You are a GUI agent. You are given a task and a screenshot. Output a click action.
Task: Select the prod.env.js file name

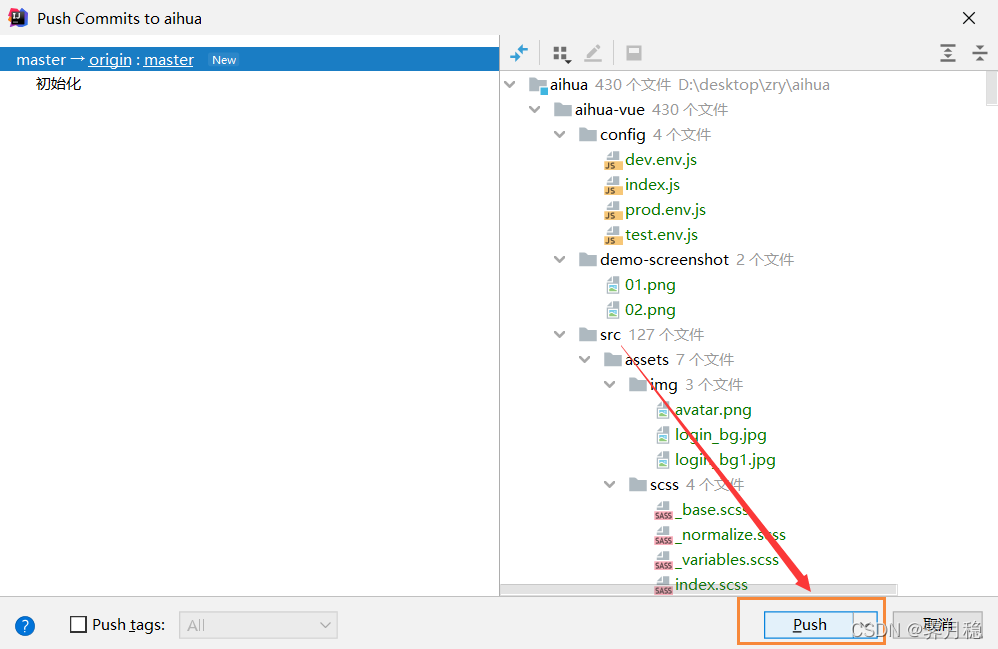665,210
